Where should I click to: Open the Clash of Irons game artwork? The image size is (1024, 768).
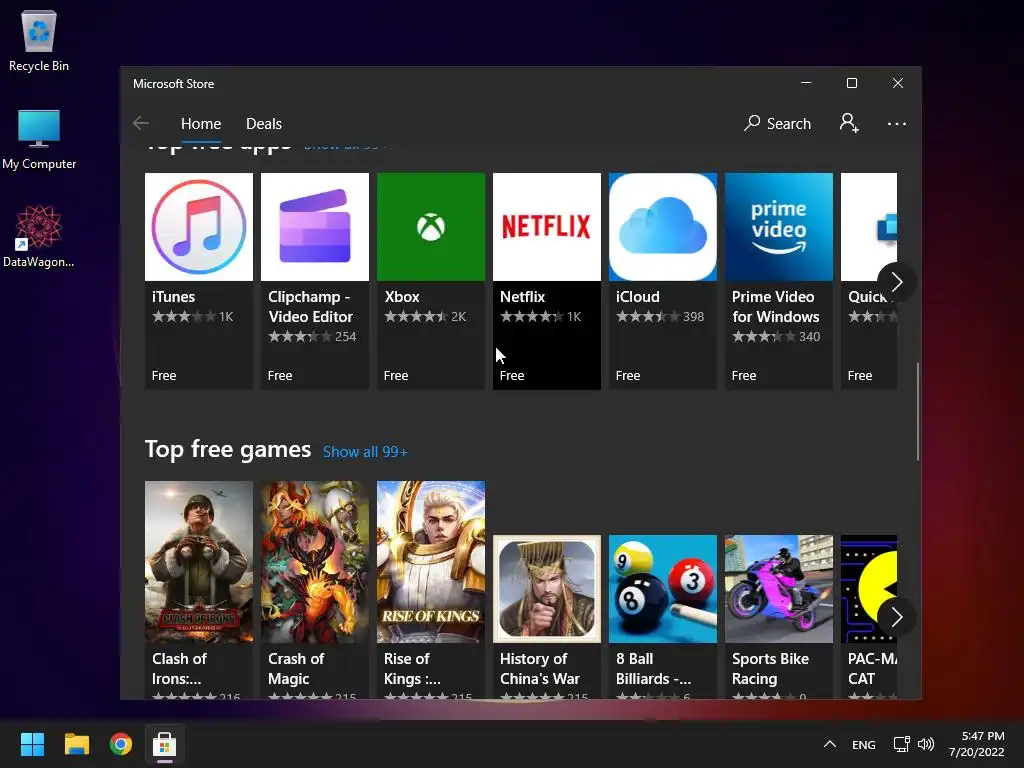(199, 562)
